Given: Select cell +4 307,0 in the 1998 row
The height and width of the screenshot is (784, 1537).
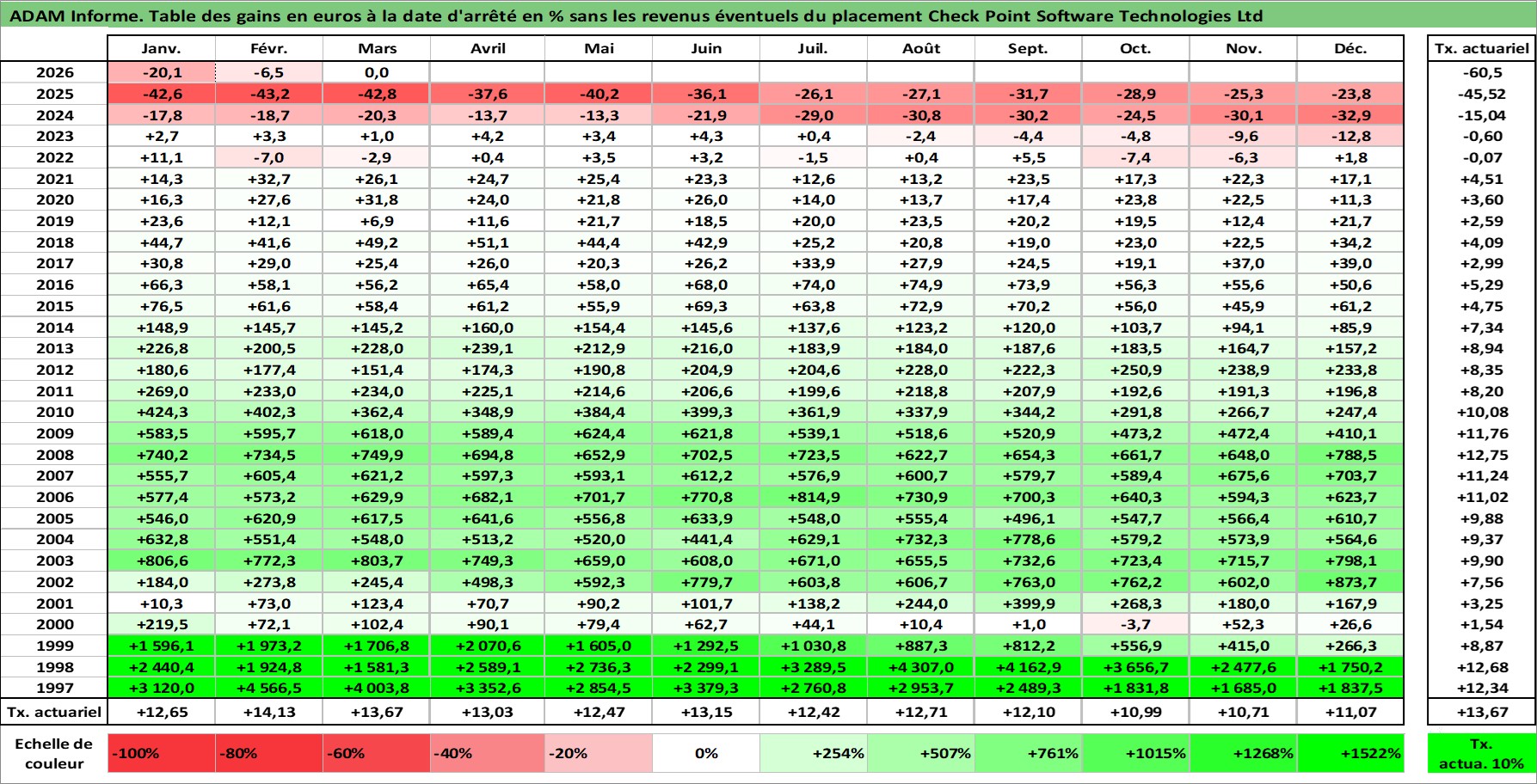Looking at the screenshot, I should coord(921,667).
